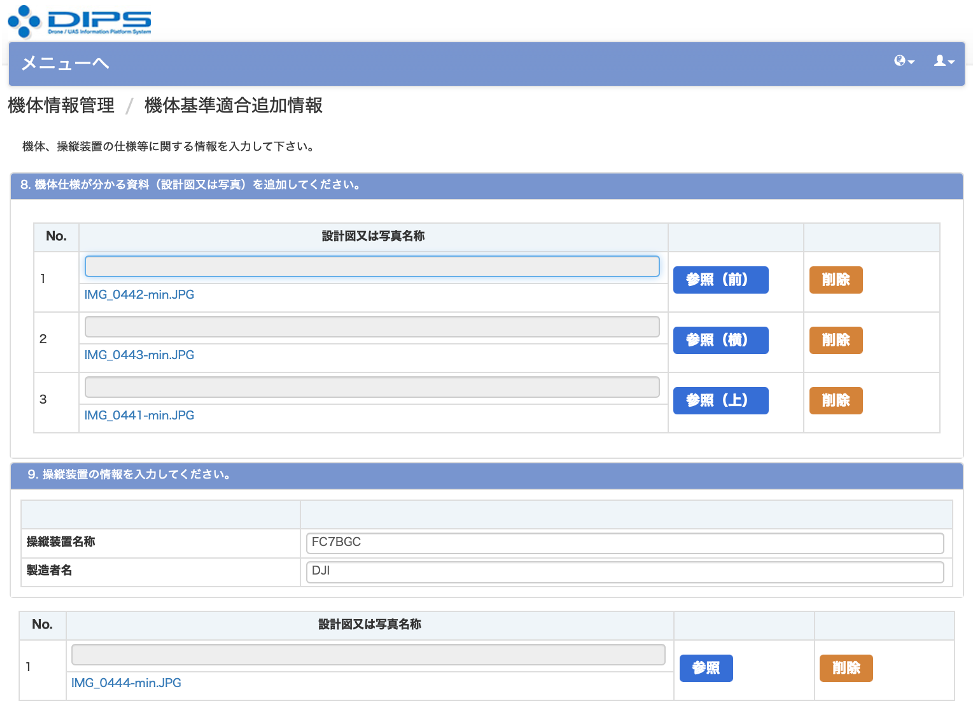Open IMG_0444-min.JPG file link
This screenshot has height=708, width=974.
tap(126, 683)
